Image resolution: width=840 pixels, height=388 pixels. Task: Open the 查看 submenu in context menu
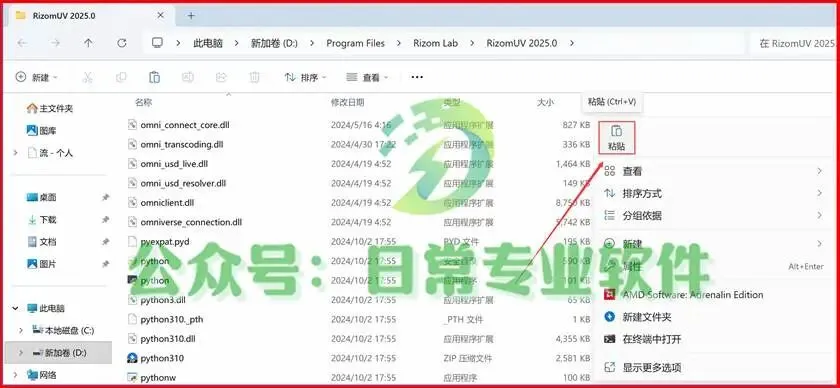pos(712,171)
